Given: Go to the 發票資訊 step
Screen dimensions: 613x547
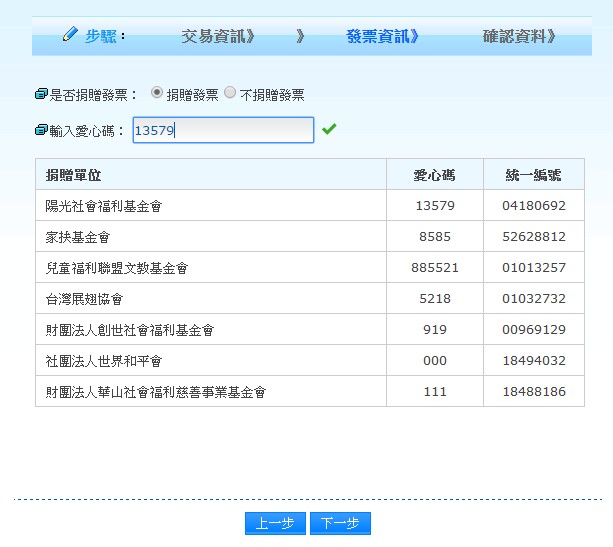Looking at the screenshot, I should pyautogui.click(x=382, y=36).
